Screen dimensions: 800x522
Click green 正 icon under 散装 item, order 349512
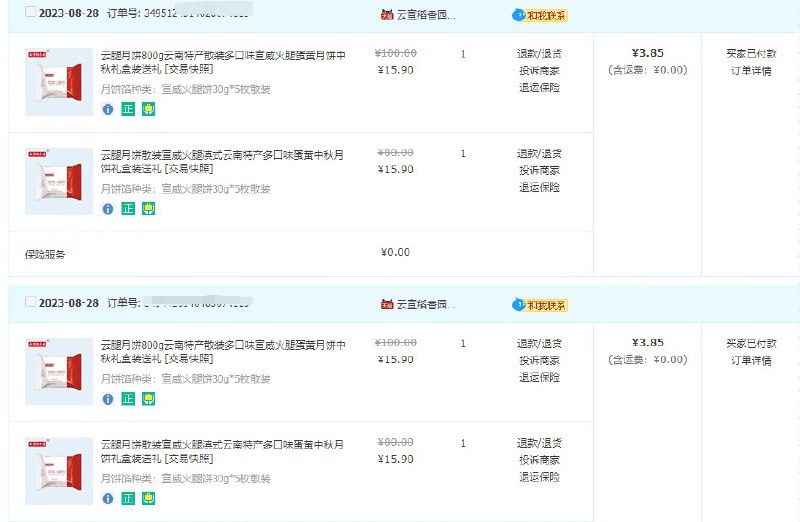click(x=128, y=209)
